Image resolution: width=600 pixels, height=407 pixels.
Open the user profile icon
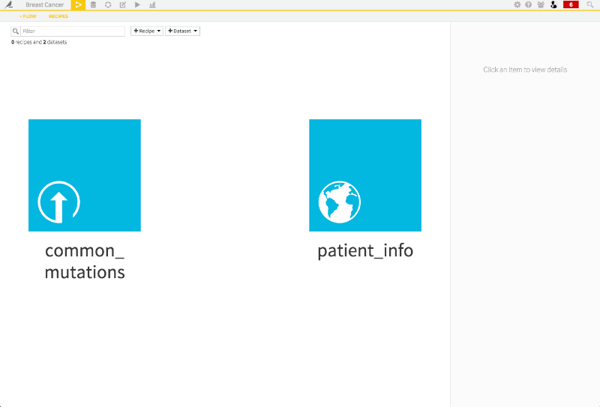(554, 5)
